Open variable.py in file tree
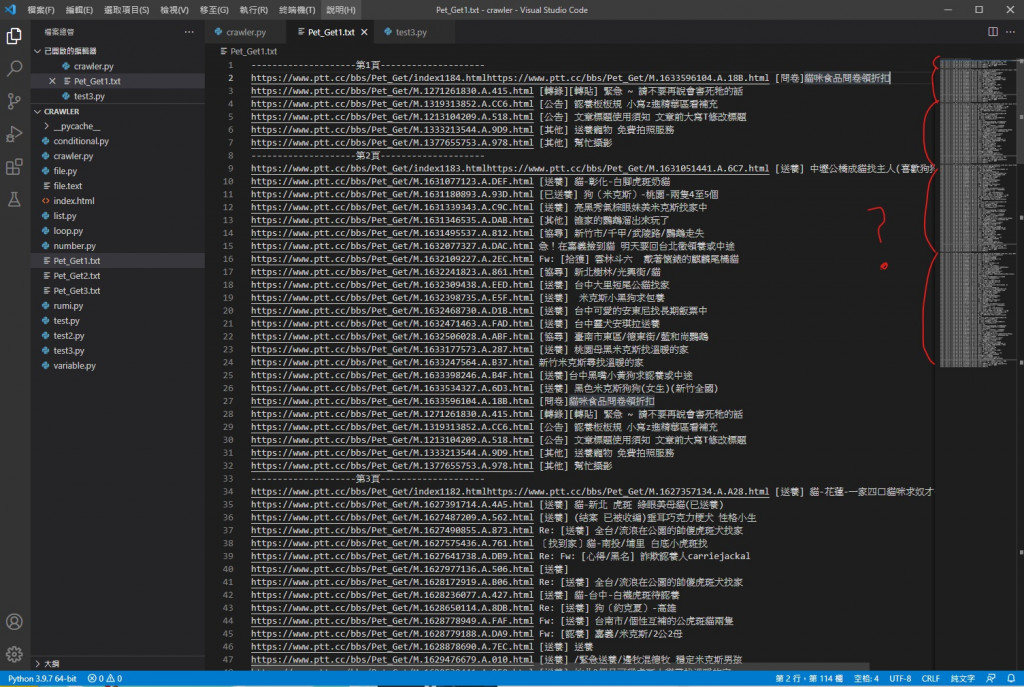 [74, 366]
